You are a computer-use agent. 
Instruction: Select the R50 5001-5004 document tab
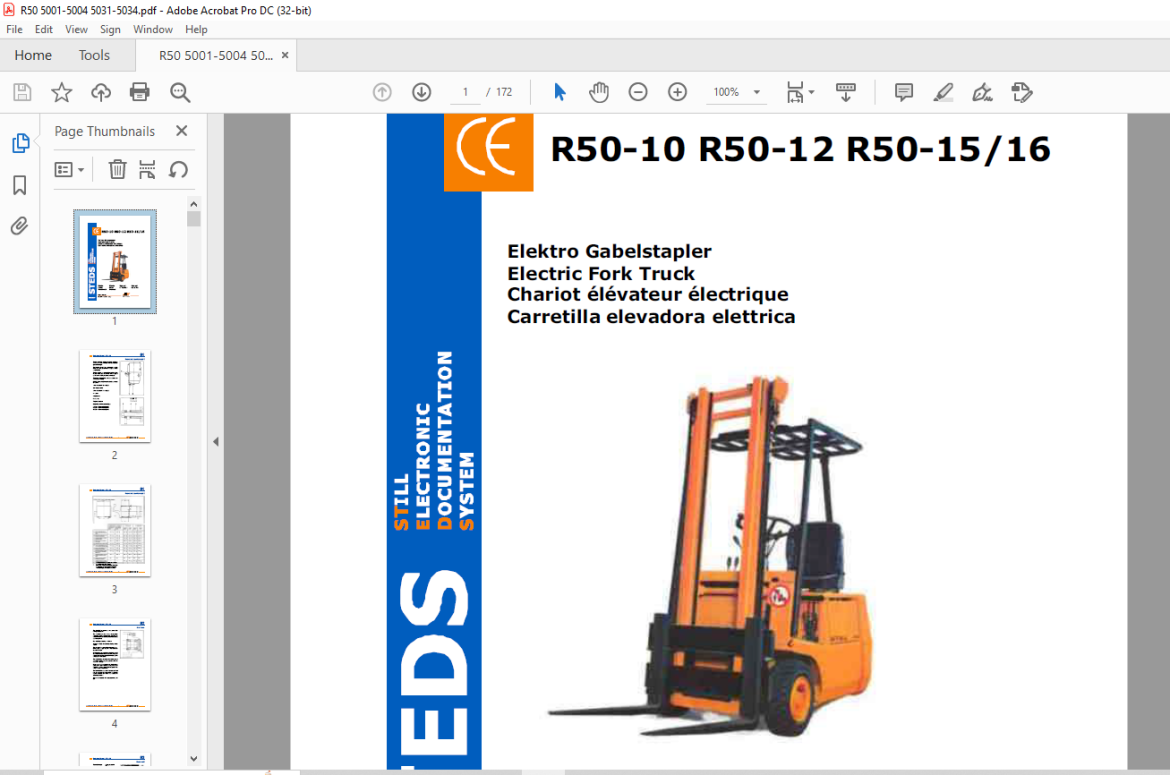coord(216,55)
